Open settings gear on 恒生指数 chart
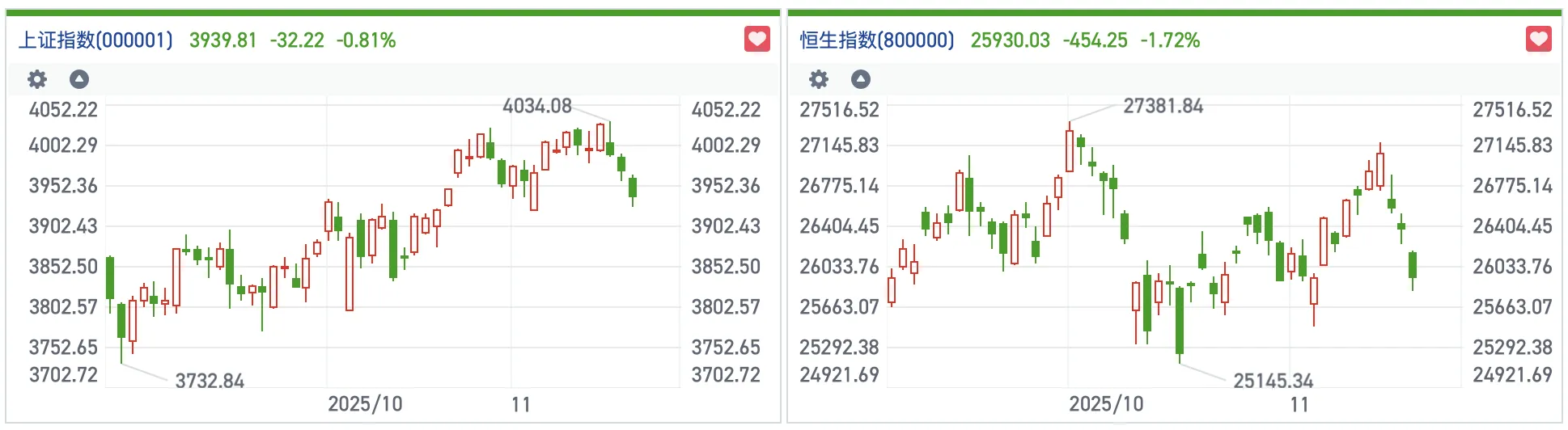1568x430 pixels. (819, 79)
